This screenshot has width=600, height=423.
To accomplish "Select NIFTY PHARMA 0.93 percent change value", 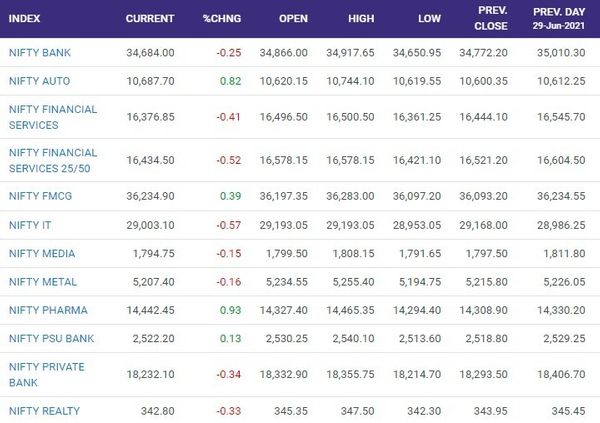I will 230,310.
